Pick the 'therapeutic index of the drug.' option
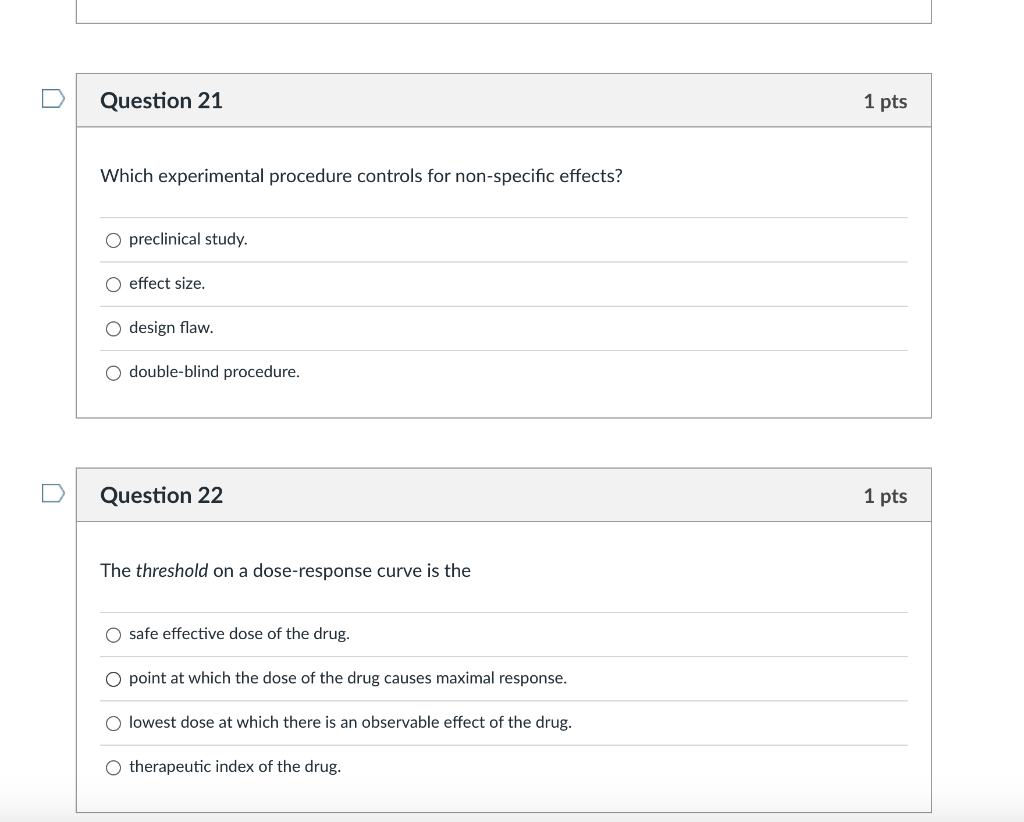The height and width of the screenshot is (822, 1024). pyautogui.click(x=113, y=768)
